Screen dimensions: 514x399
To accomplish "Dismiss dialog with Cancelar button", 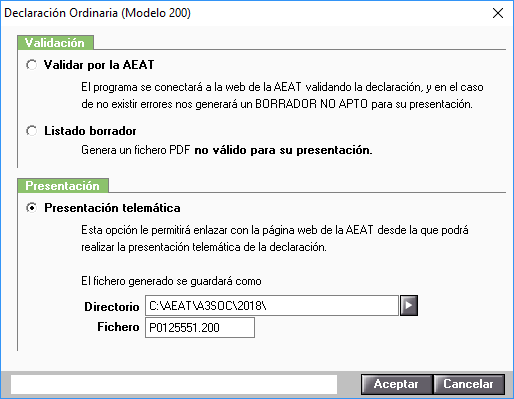I will tap(468, 384).
